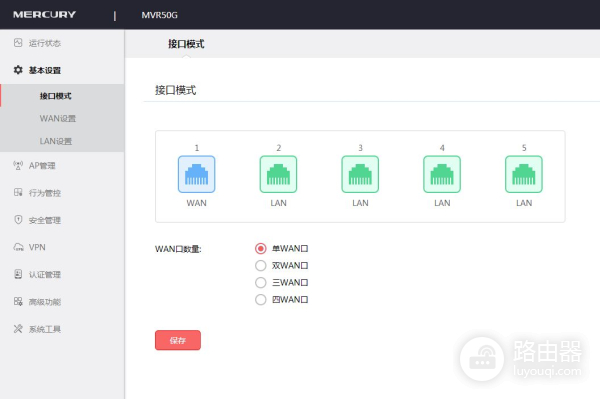
Task: Select port 4 LAN interface icon
Action: pyautogui.click(x=442, y=174)
